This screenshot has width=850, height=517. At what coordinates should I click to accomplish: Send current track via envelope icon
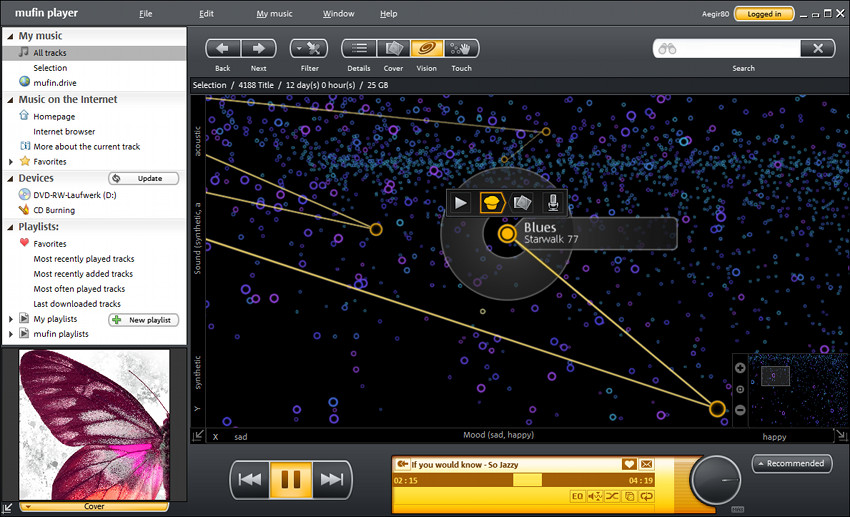pyautogui.click(x=646, y=464)
